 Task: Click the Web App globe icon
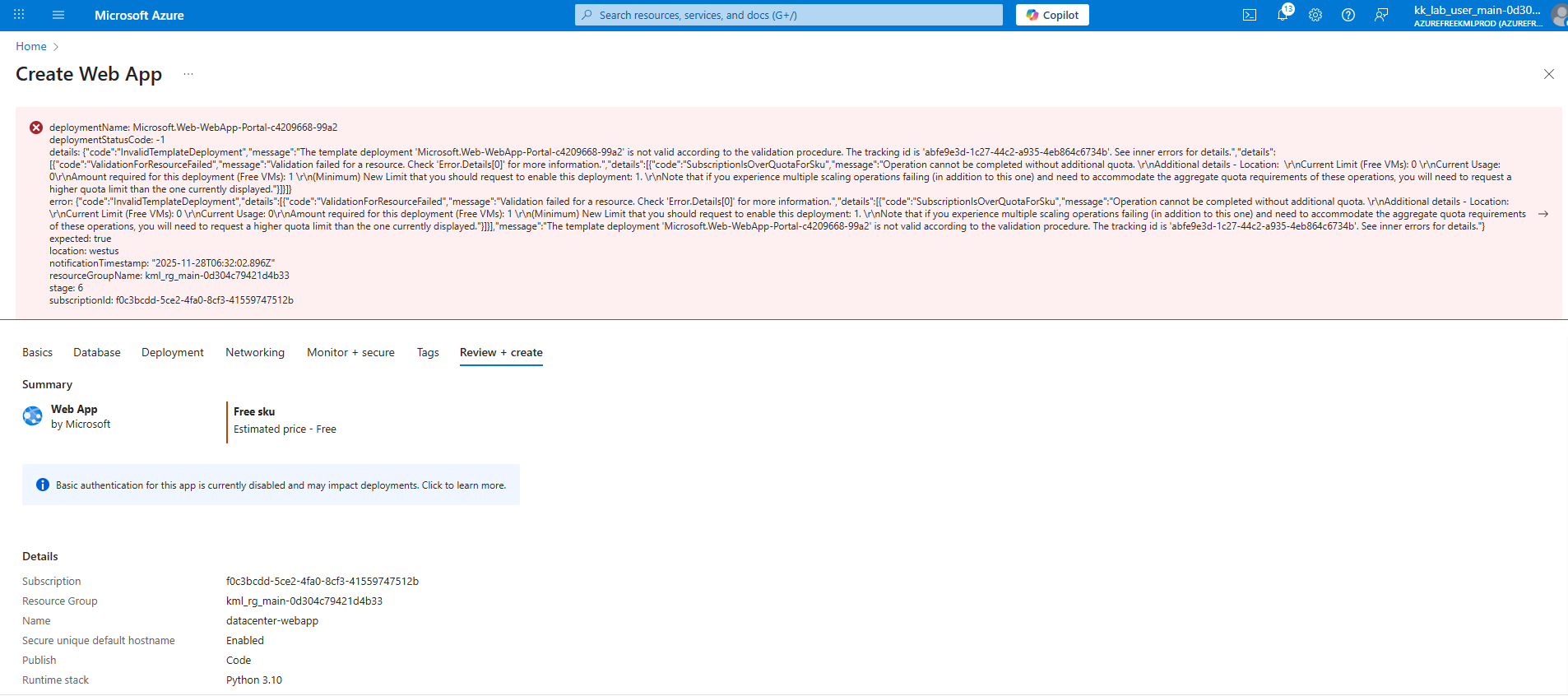tap(33, 416)
